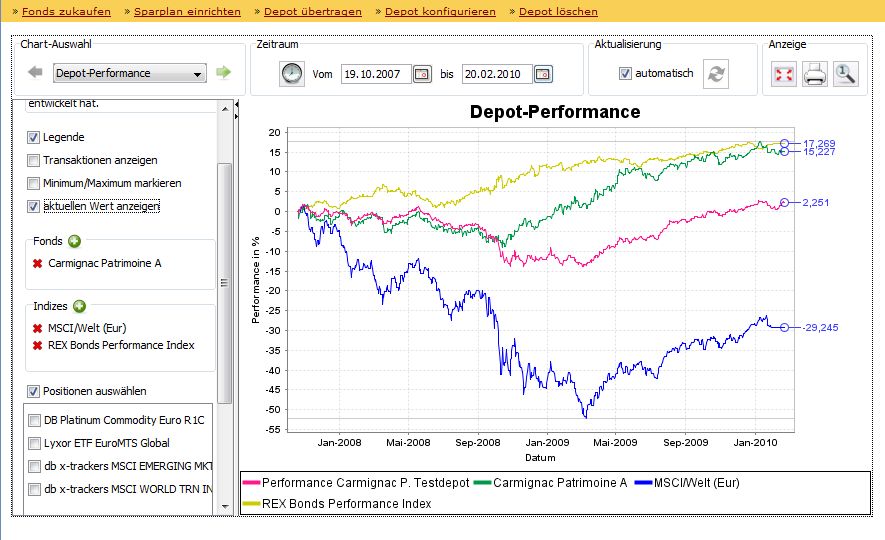Click the red fullscreen display icon

click(784, 74)
